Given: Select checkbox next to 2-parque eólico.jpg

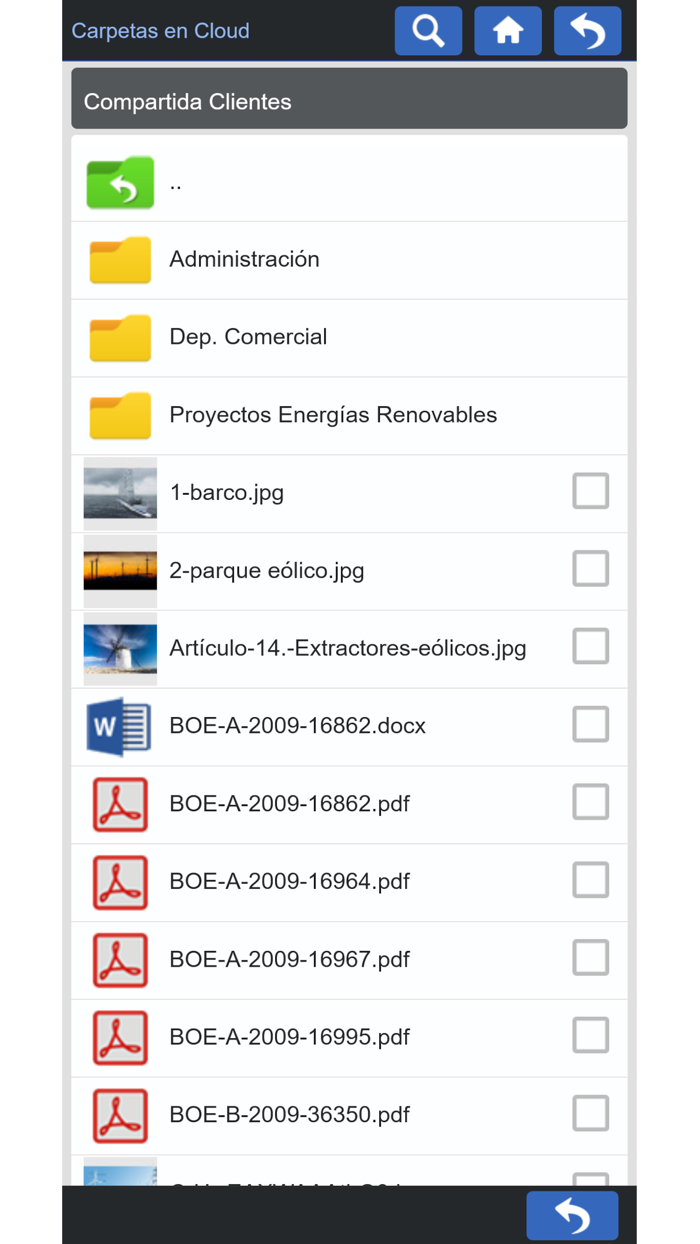Looking at the screenshot, I should [x=590, y=569].
